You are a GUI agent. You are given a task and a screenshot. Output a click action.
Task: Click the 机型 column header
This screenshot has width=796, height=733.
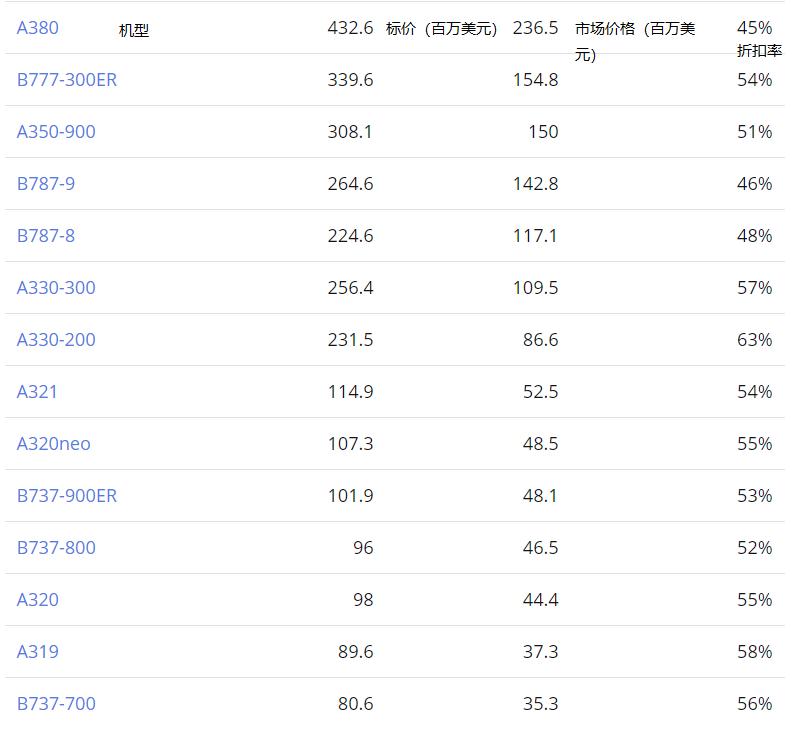[x=134, y=30]
